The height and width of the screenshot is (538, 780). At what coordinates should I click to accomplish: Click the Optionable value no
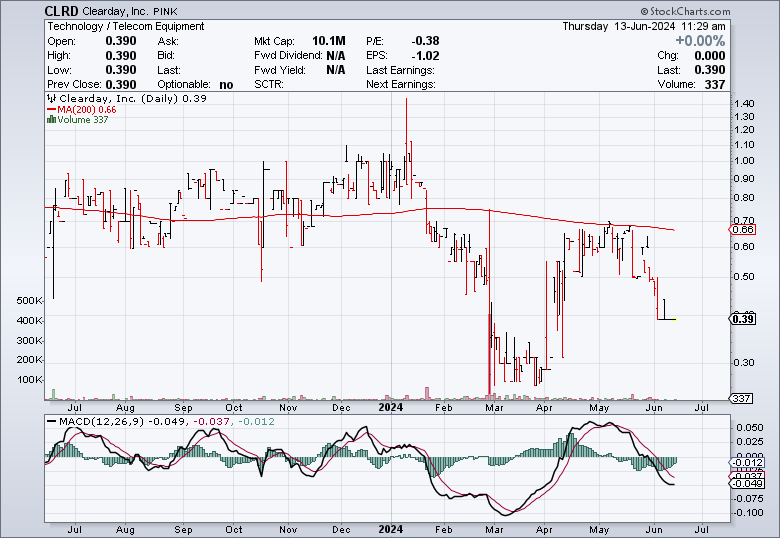[226, 85]
